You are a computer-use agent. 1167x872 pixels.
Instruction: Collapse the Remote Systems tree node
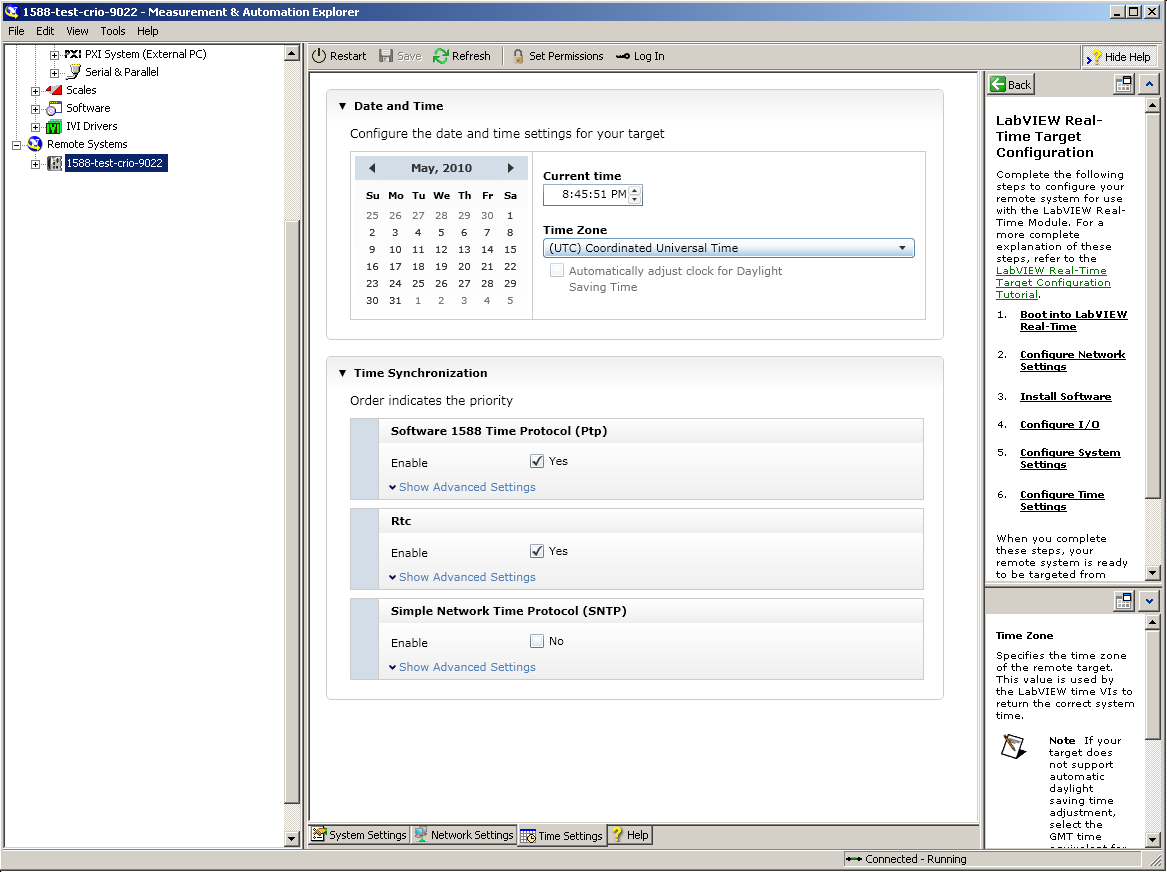(x=16, y=145)
